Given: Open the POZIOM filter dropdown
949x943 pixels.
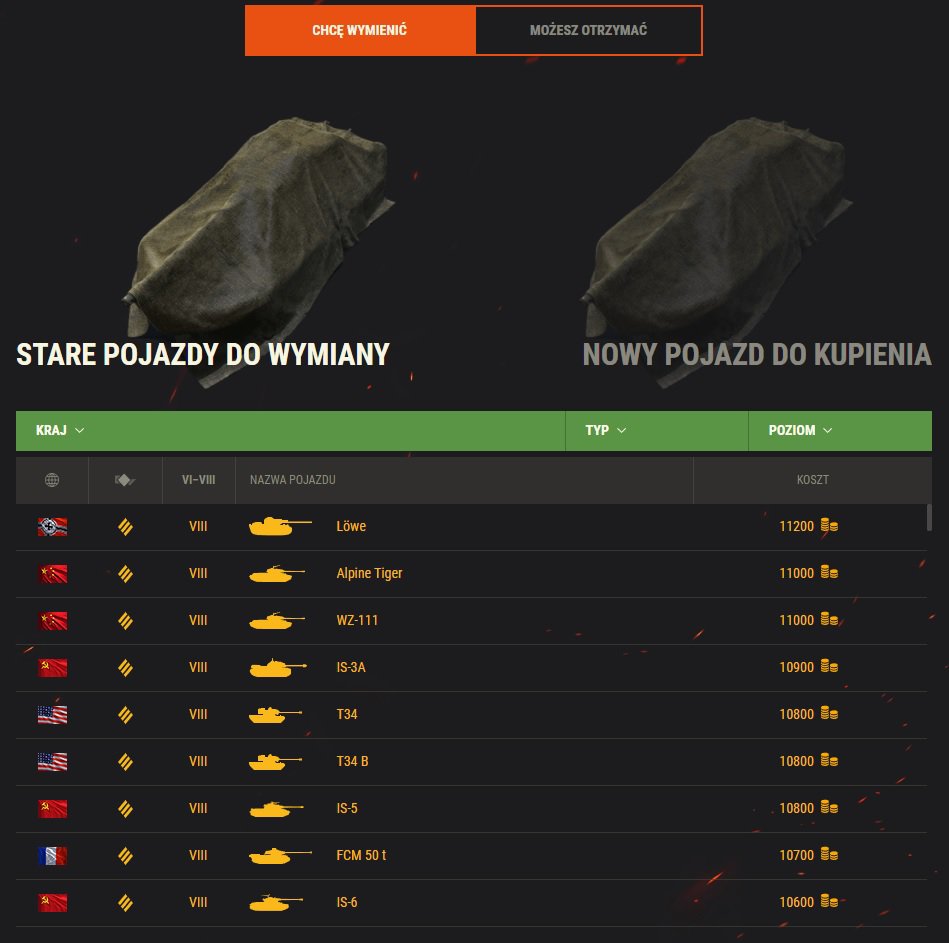Looking at the screenshot, I should tap(800, 430).
